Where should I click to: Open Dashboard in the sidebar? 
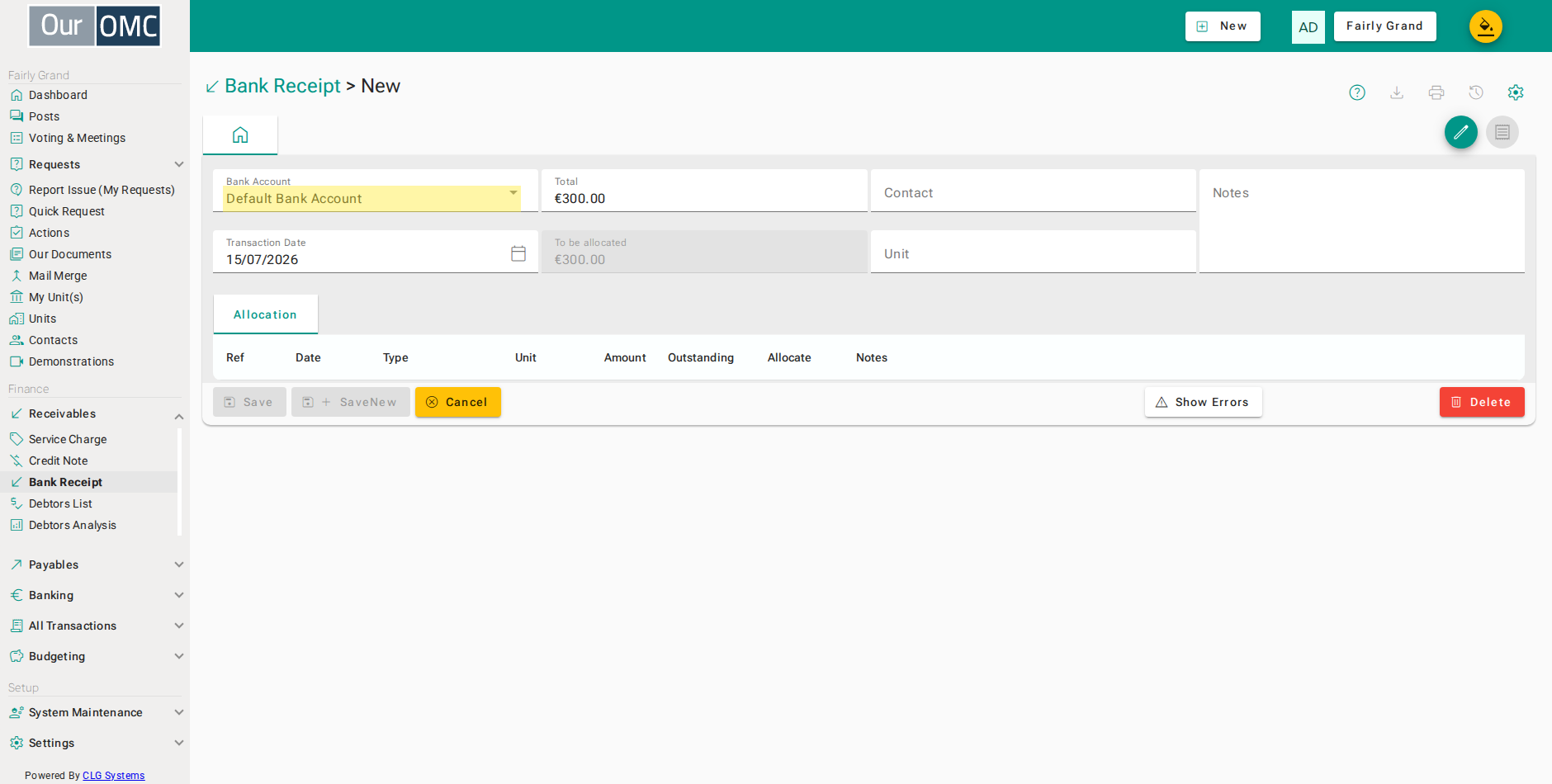point(58,95)
